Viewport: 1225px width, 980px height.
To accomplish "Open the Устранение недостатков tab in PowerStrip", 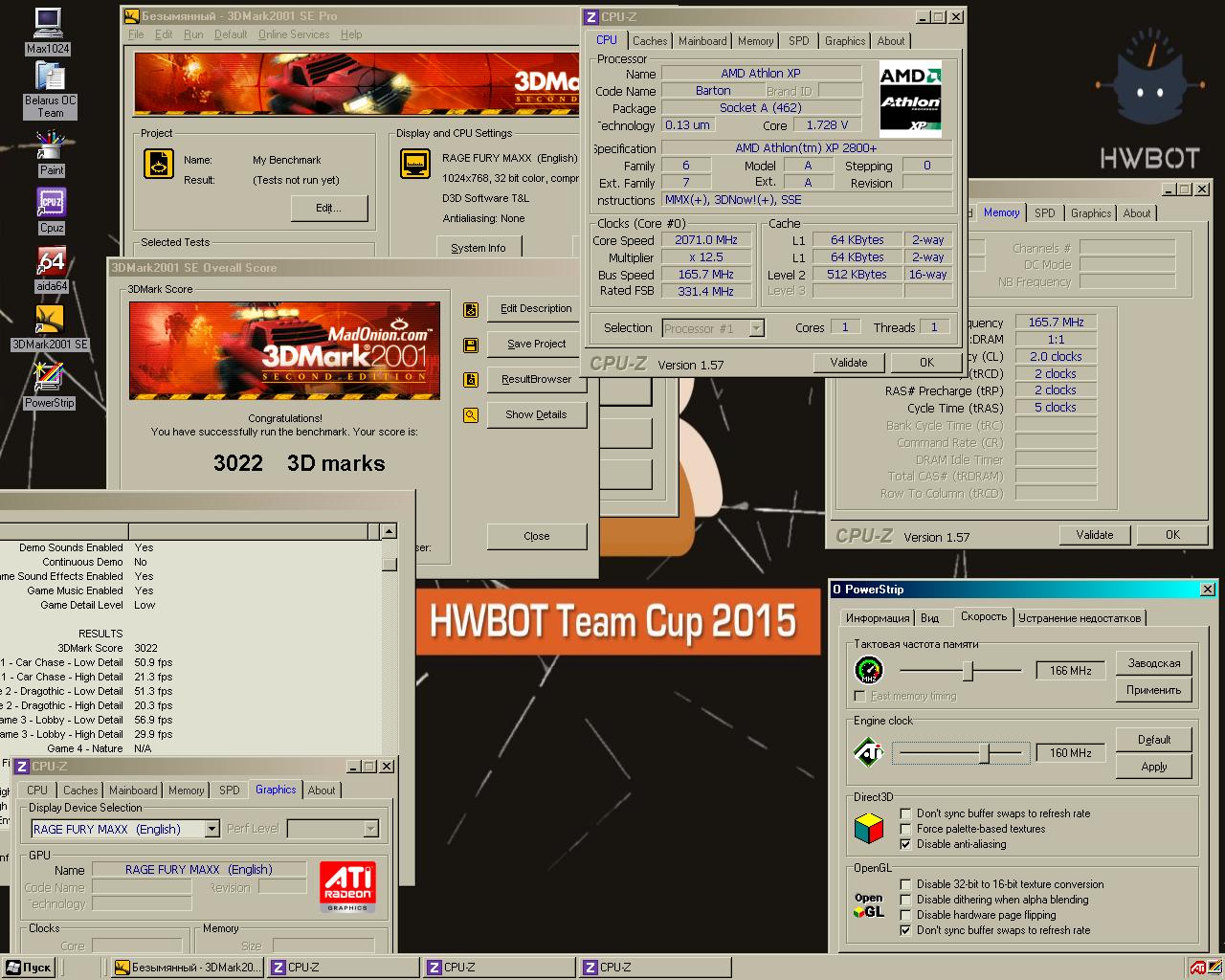I will [x=1080, y=618].
